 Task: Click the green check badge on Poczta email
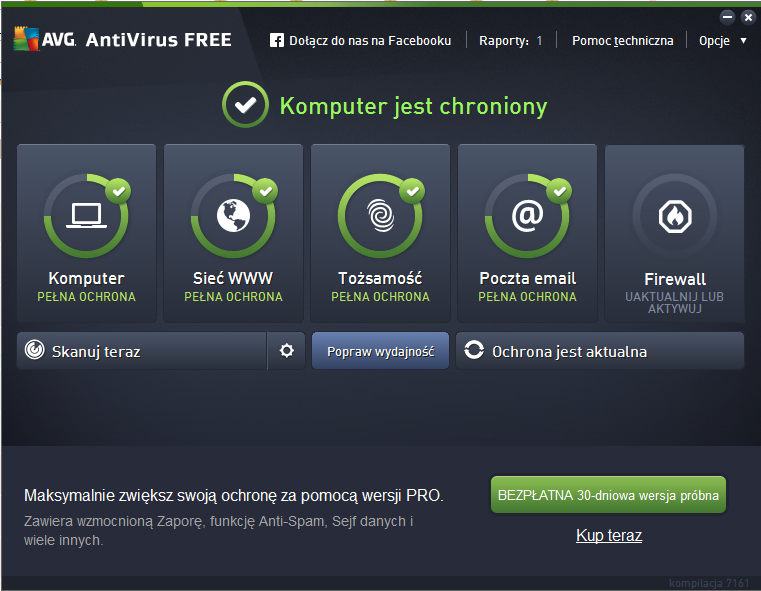coord(560,191)
